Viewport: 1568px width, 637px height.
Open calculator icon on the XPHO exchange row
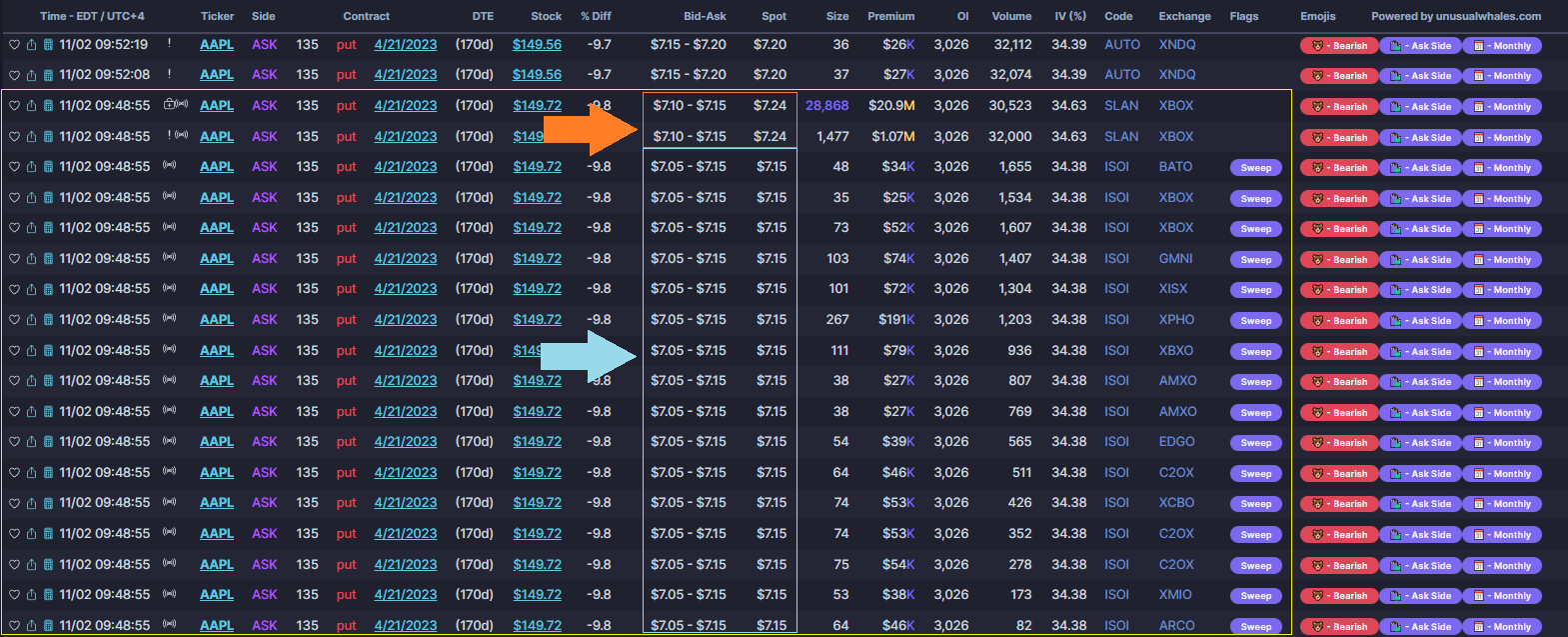pyautogui.click(x=47, y=320)
